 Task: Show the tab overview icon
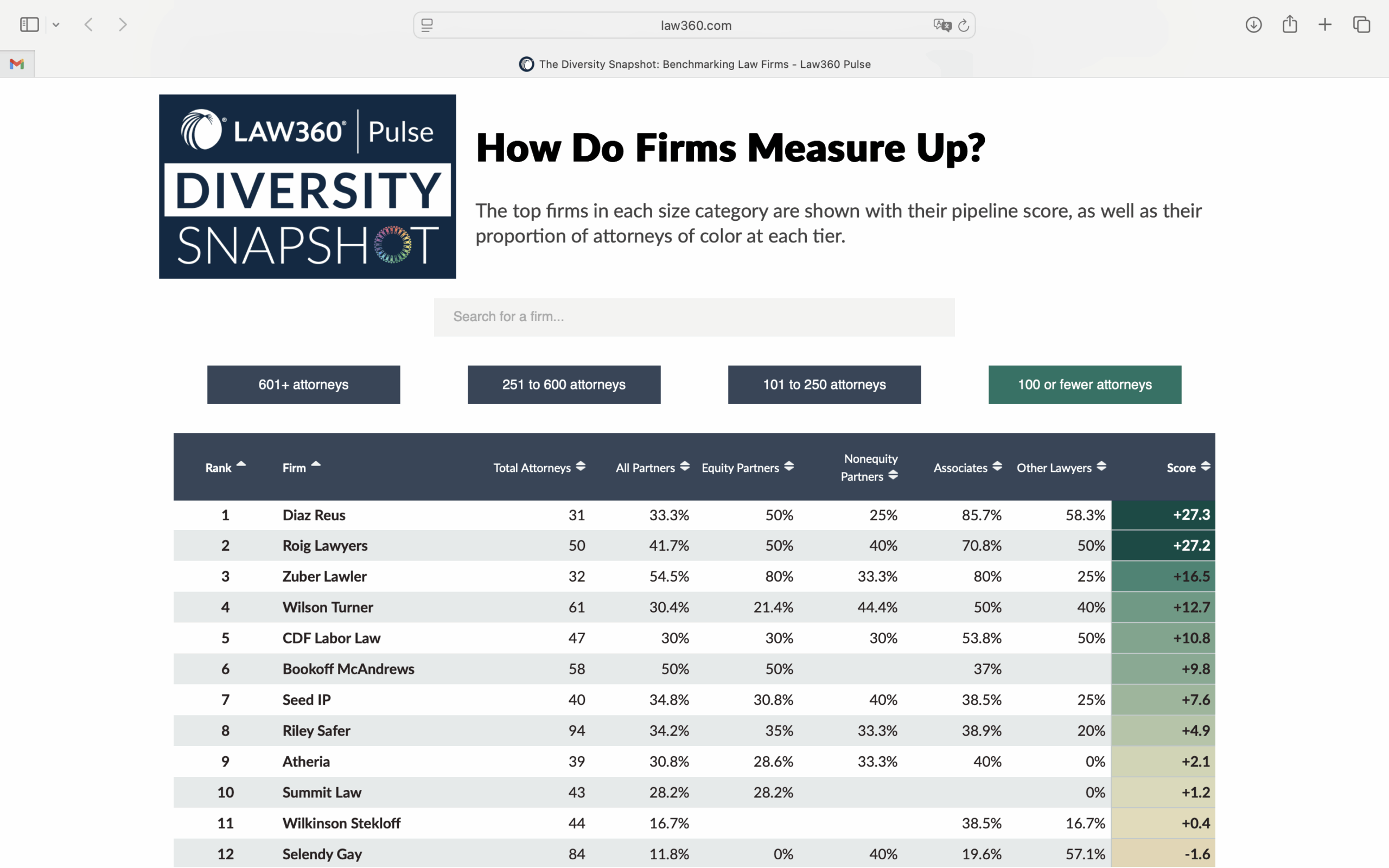click(x=1361, y=25)
